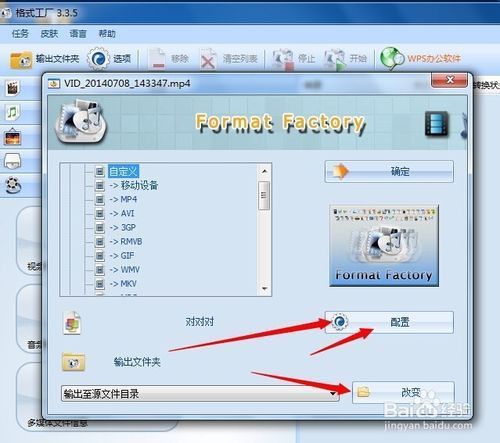Select the -> 移动设备 format option
This screenshot has width=500, height=443.
click(x=134, y=185)
